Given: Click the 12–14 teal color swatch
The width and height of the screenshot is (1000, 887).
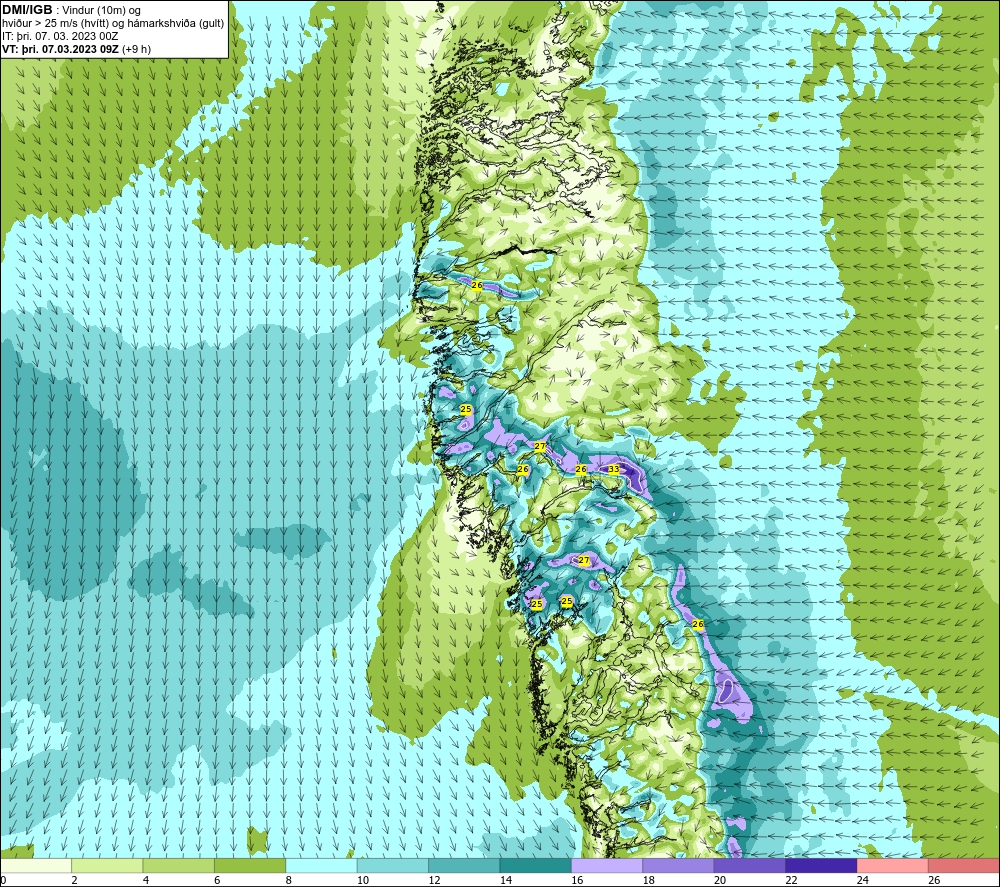Looking at the screenshot, I should (464, 866).
